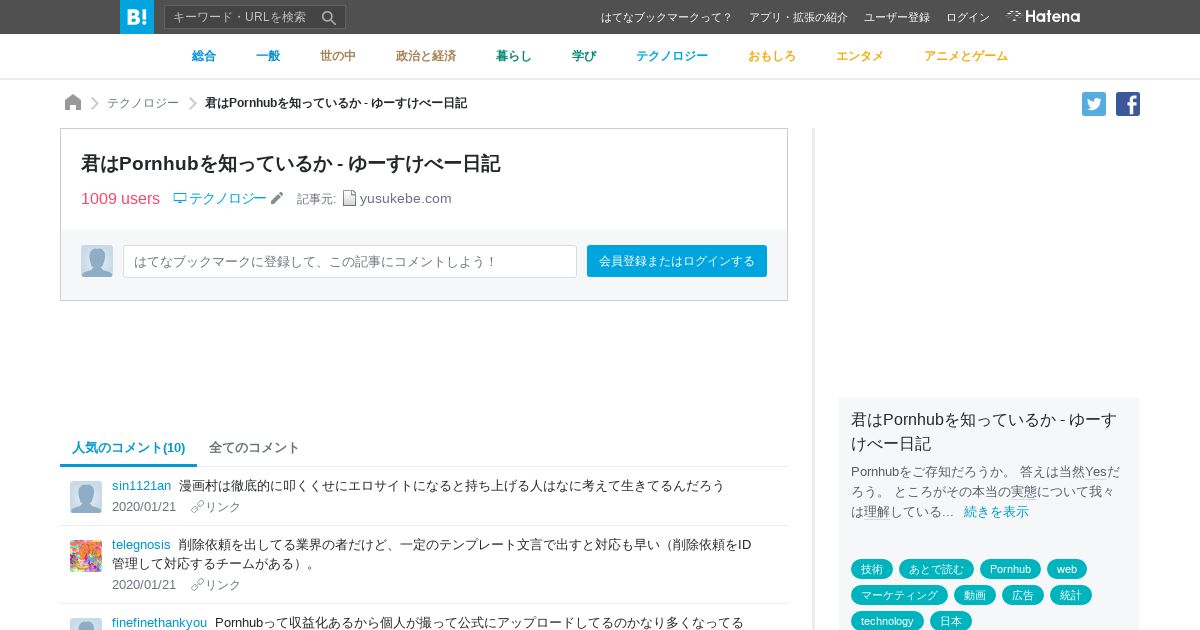
Task: Click 会員登録またはログインする button
Action: [x=677, y=261]
